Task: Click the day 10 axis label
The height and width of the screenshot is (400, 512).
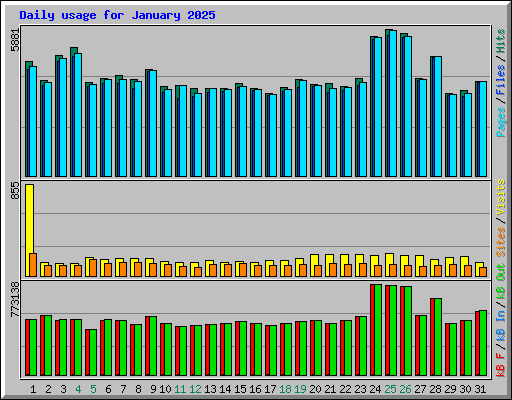Action: click(x=165, y=389)
